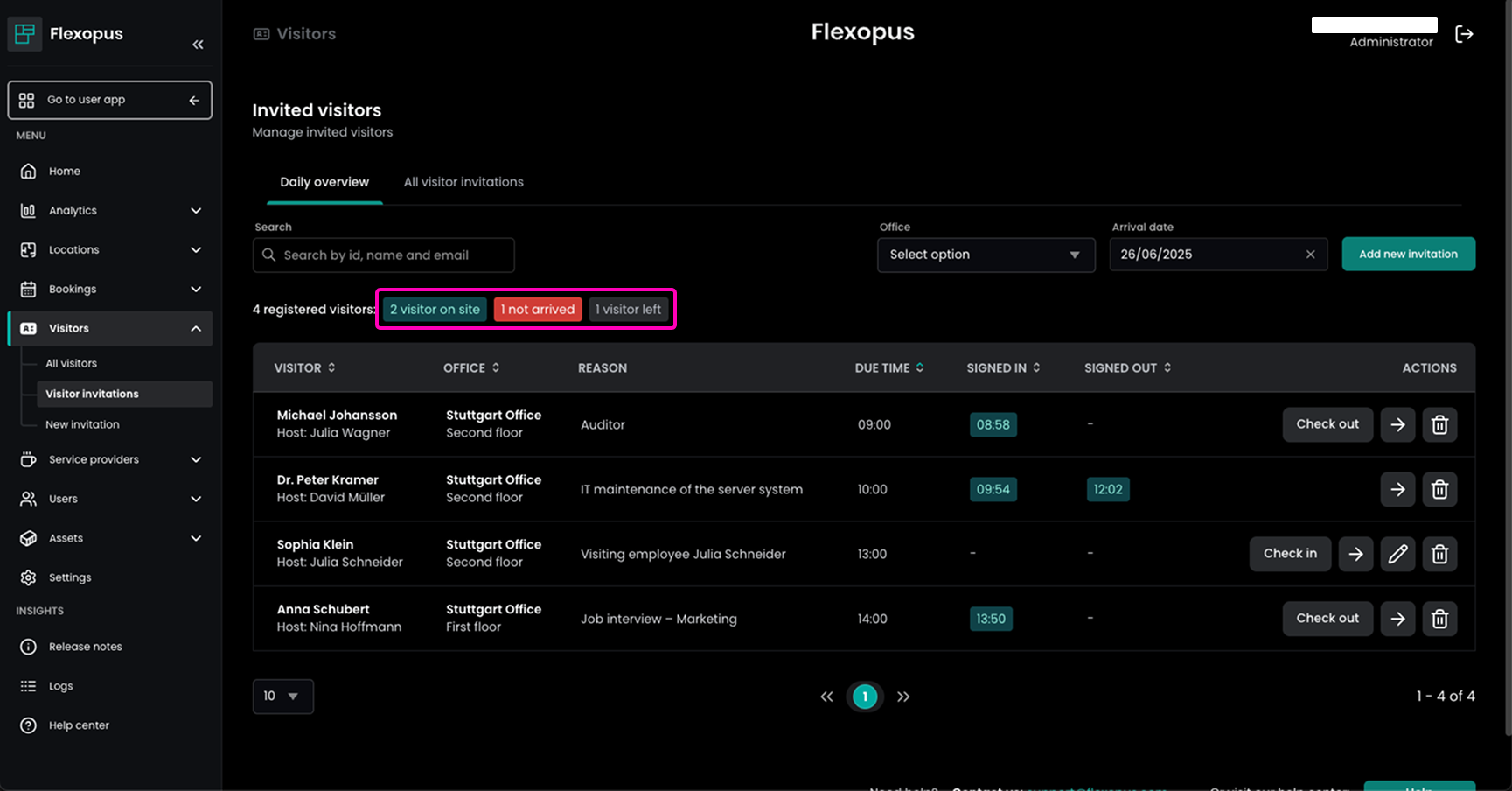Viewport: 1512px width, 791px height.
Task: Open rows-per-page dropdown showing 10
Action: click(x=282, y=696)
